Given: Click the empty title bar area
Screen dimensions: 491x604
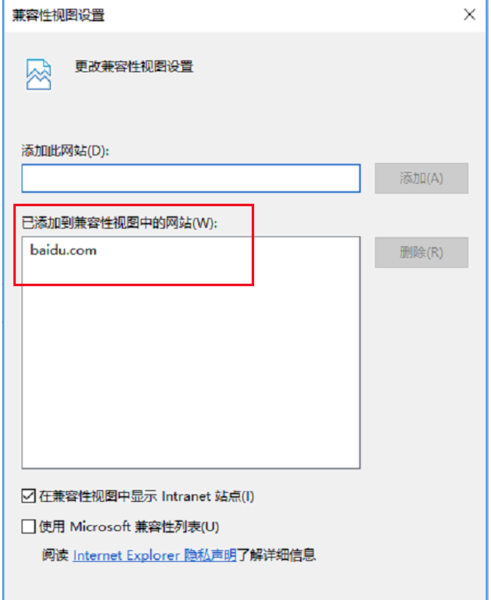Looking at the screenshot, I should click(x=281, y=15).
